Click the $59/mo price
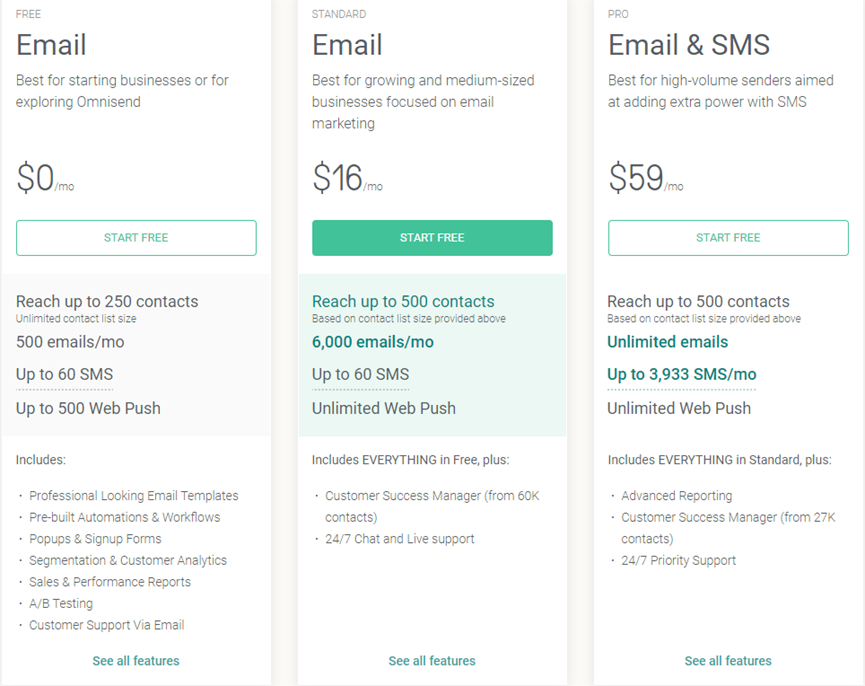This screenshot has width=865, height=686. point(645,179)
